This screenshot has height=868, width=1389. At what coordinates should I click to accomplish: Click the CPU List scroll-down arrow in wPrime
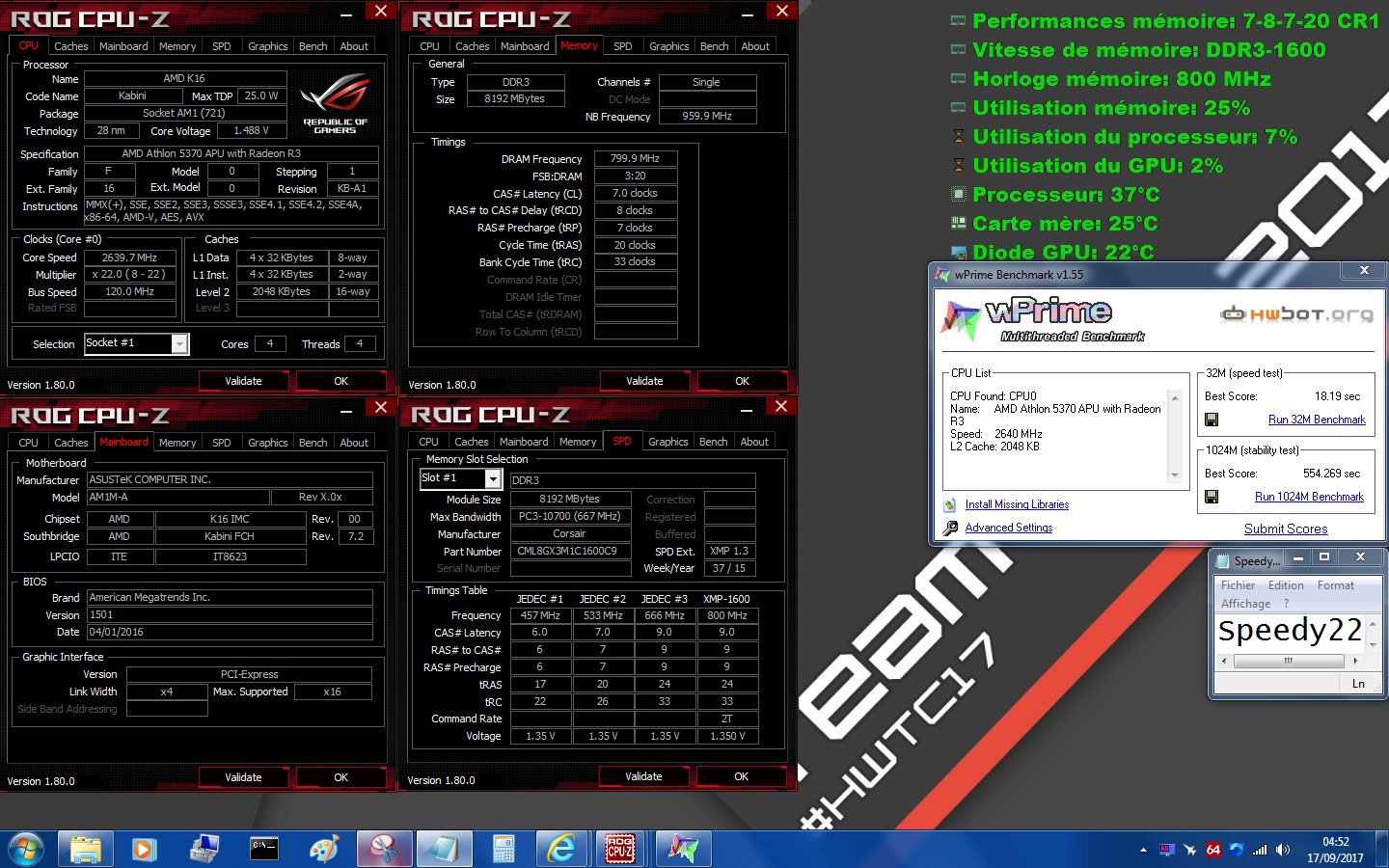(x=1175, y=475)
